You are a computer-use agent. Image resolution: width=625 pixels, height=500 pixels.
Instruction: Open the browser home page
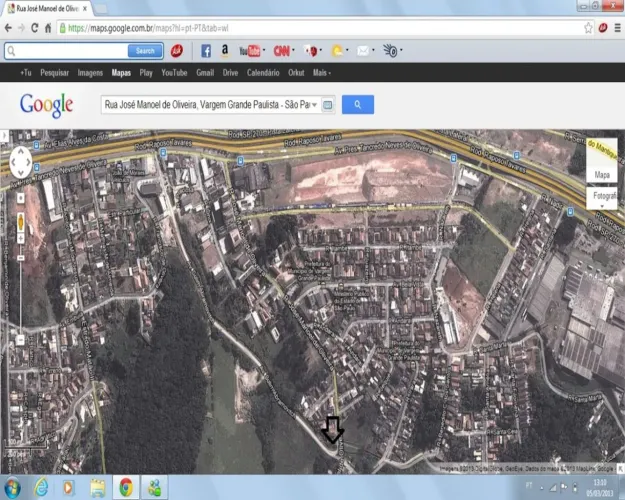click(48, 28)
